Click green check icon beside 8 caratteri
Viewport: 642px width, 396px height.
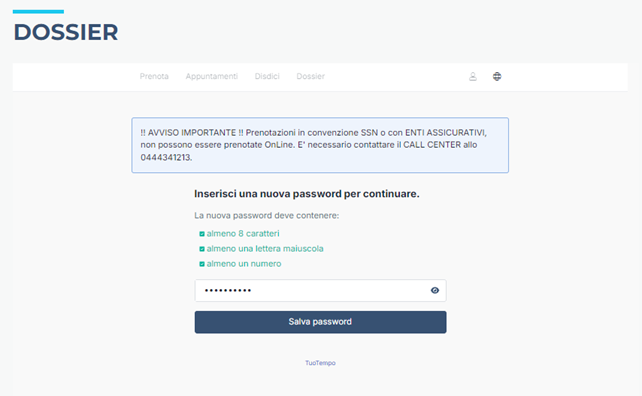point(202,234)
